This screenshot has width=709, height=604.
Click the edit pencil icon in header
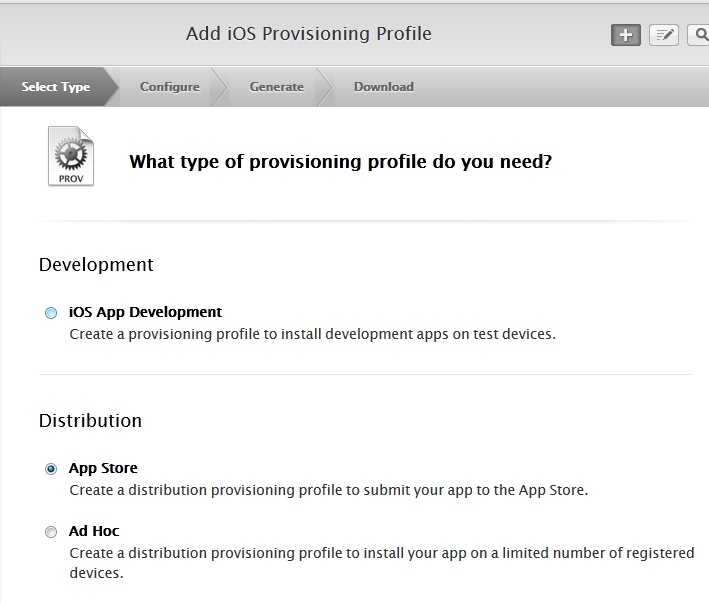click(664, 35)
